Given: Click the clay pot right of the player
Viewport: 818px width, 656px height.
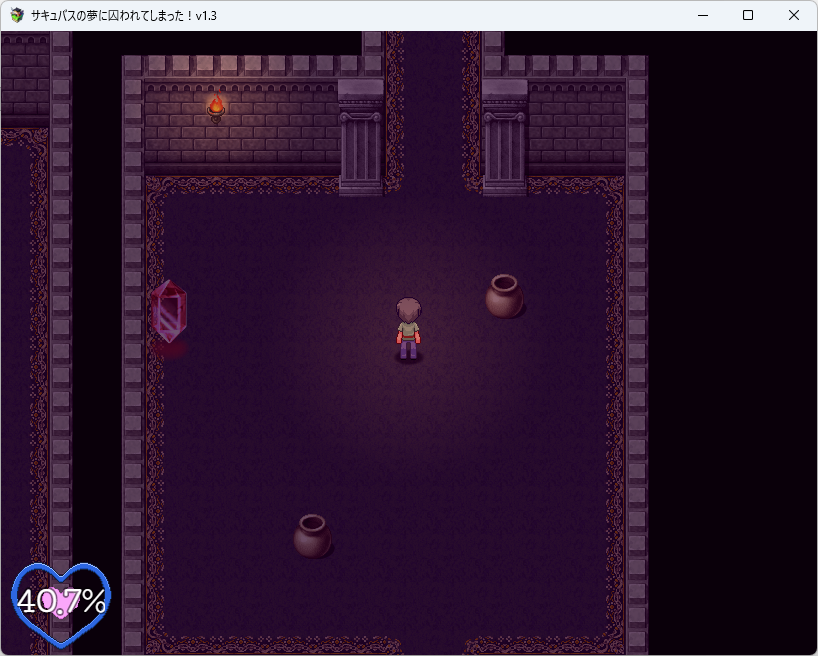Looking at the screenshot, I should (504, 297).
